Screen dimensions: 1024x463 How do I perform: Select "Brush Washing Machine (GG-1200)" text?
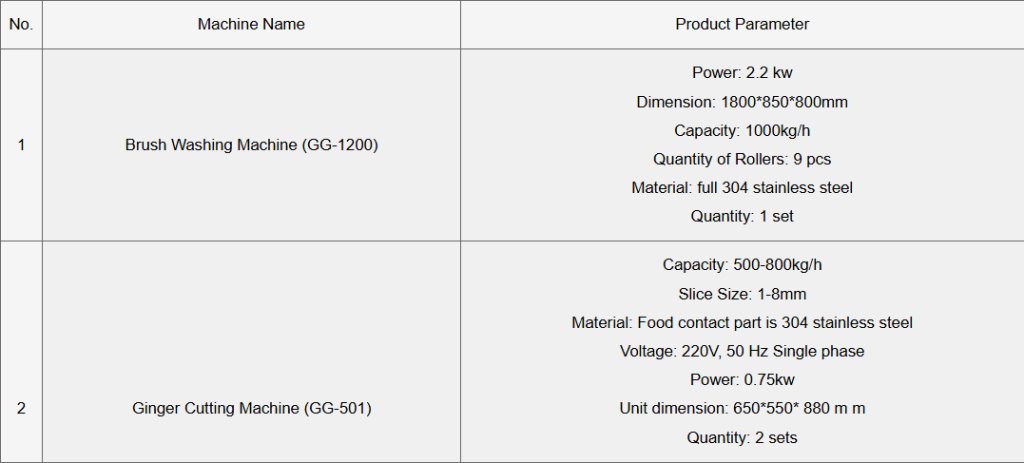click(x=251, y=145)
